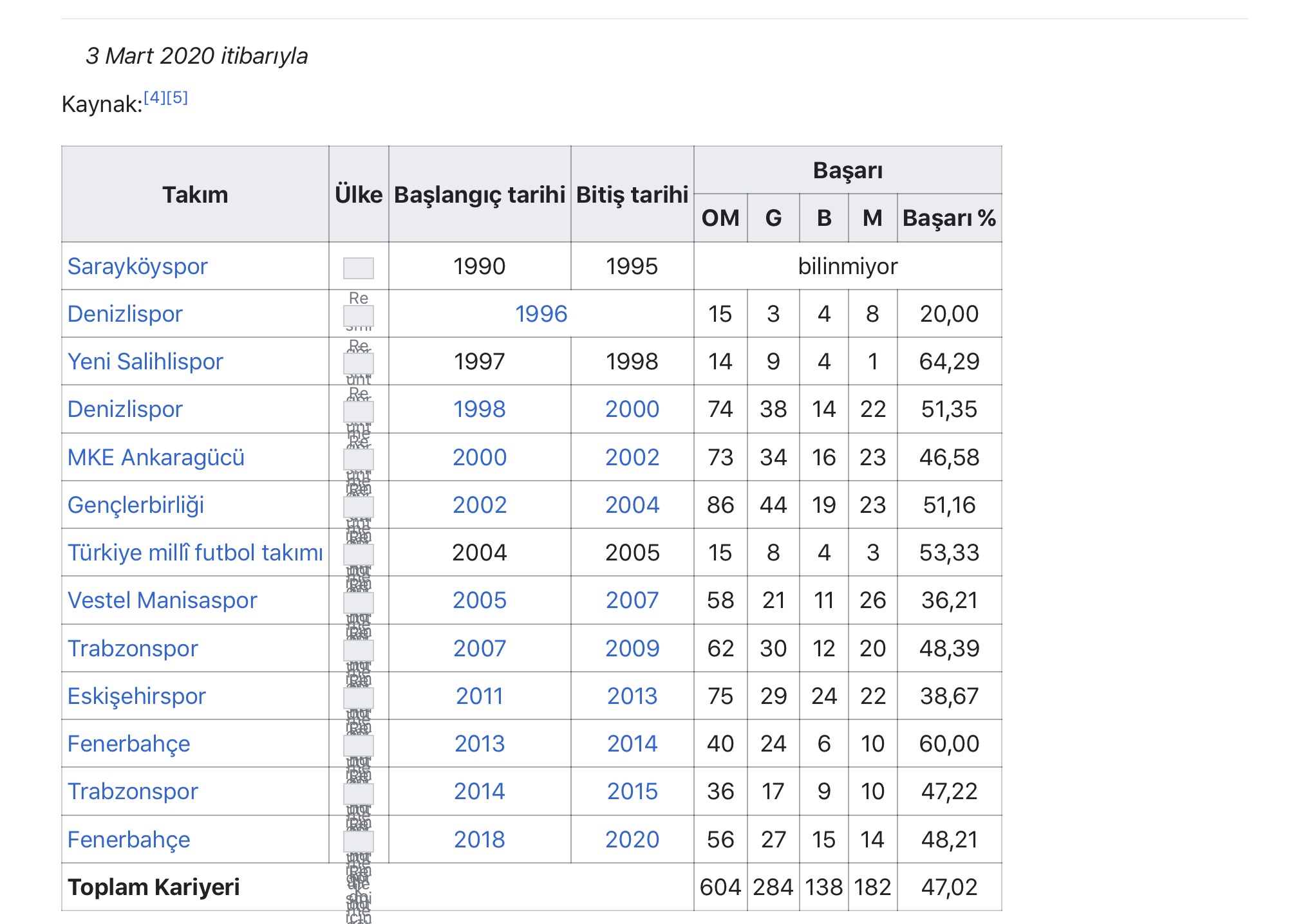The width and height of the screenshot is (1314, 924).
Task: Click the flag image in Eskişehirspor row
Action: coord(358,698)
